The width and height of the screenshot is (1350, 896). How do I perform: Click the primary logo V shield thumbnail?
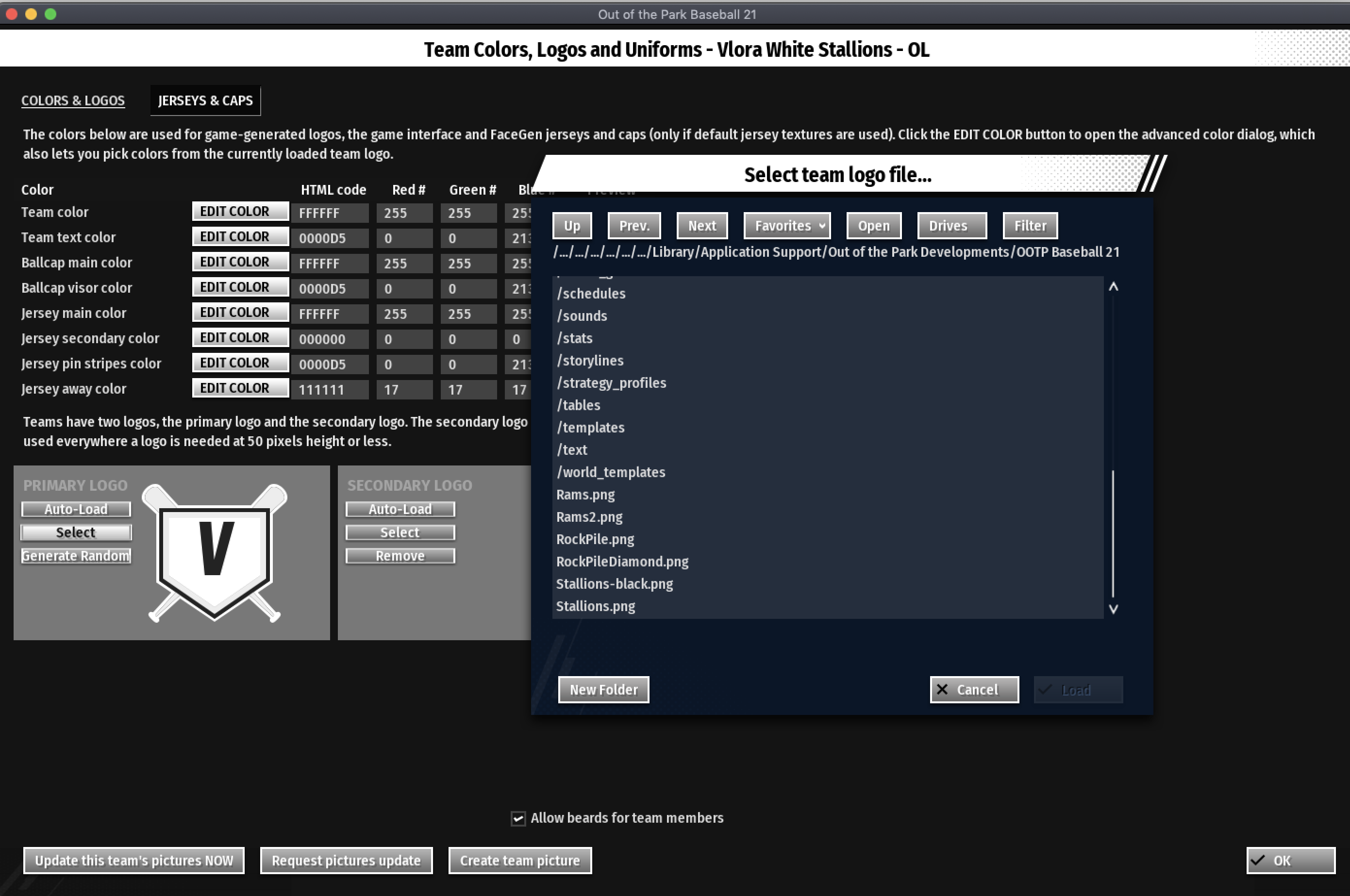(x=215, y=552)
